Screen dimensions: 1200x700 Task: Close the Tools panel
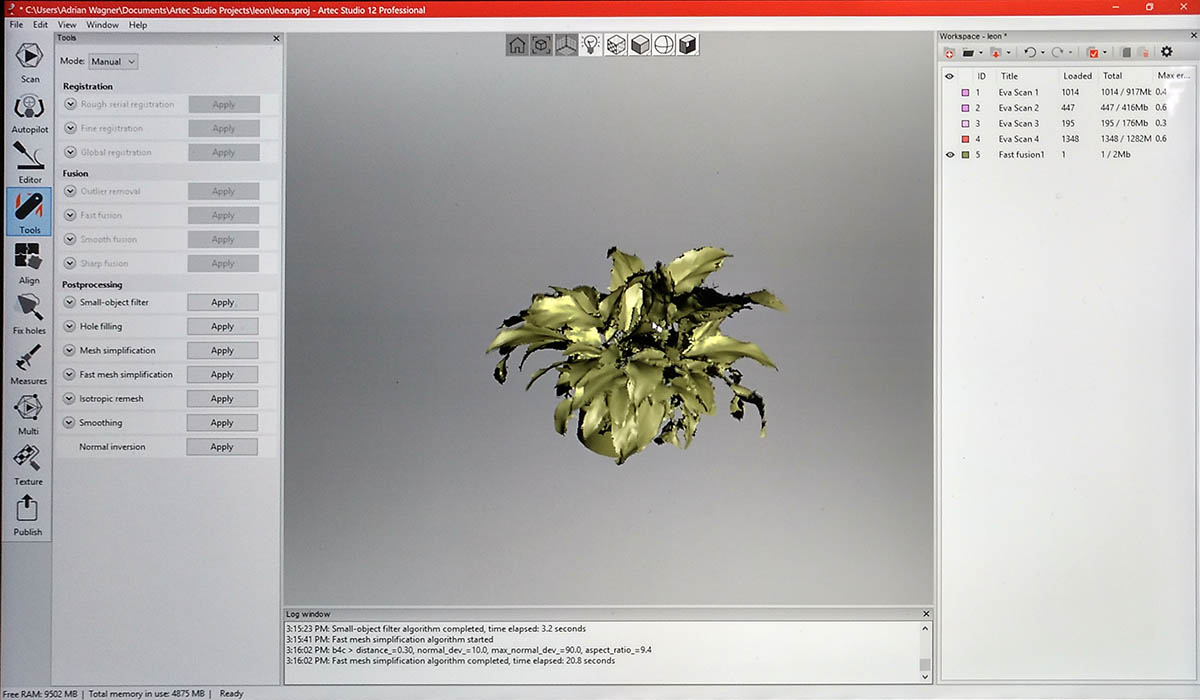tap(276, 38)
